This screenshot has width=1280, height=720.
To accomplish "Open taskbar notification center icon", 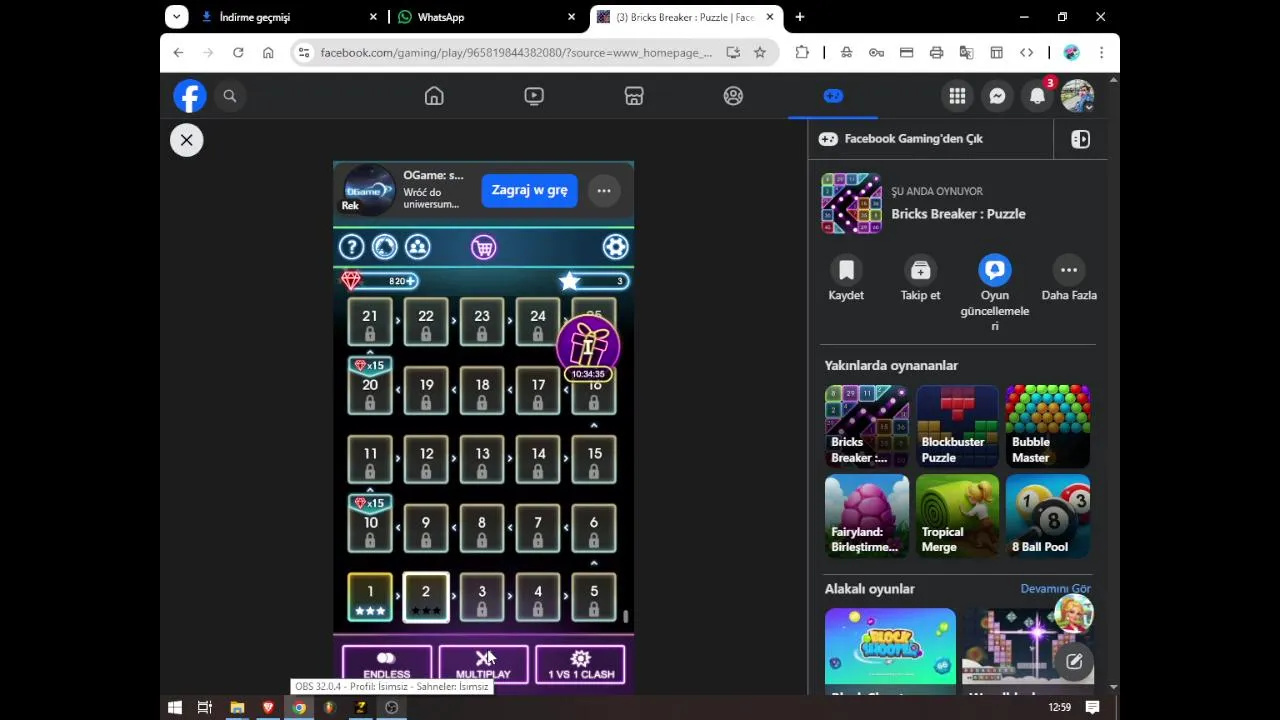I will [1093, 707].
